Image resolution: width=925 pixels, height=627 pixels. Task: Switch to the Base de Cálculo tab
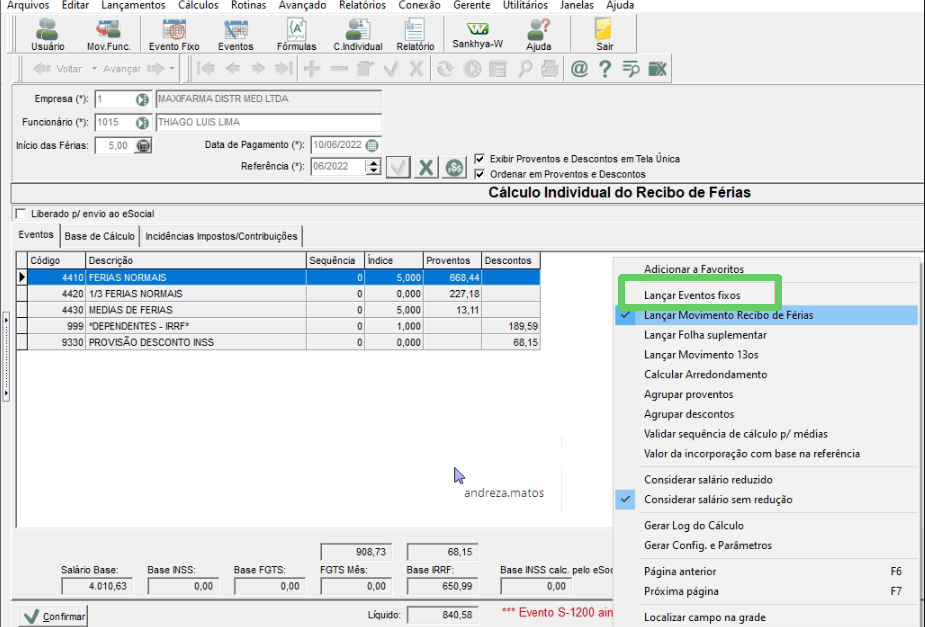[100, 236]
